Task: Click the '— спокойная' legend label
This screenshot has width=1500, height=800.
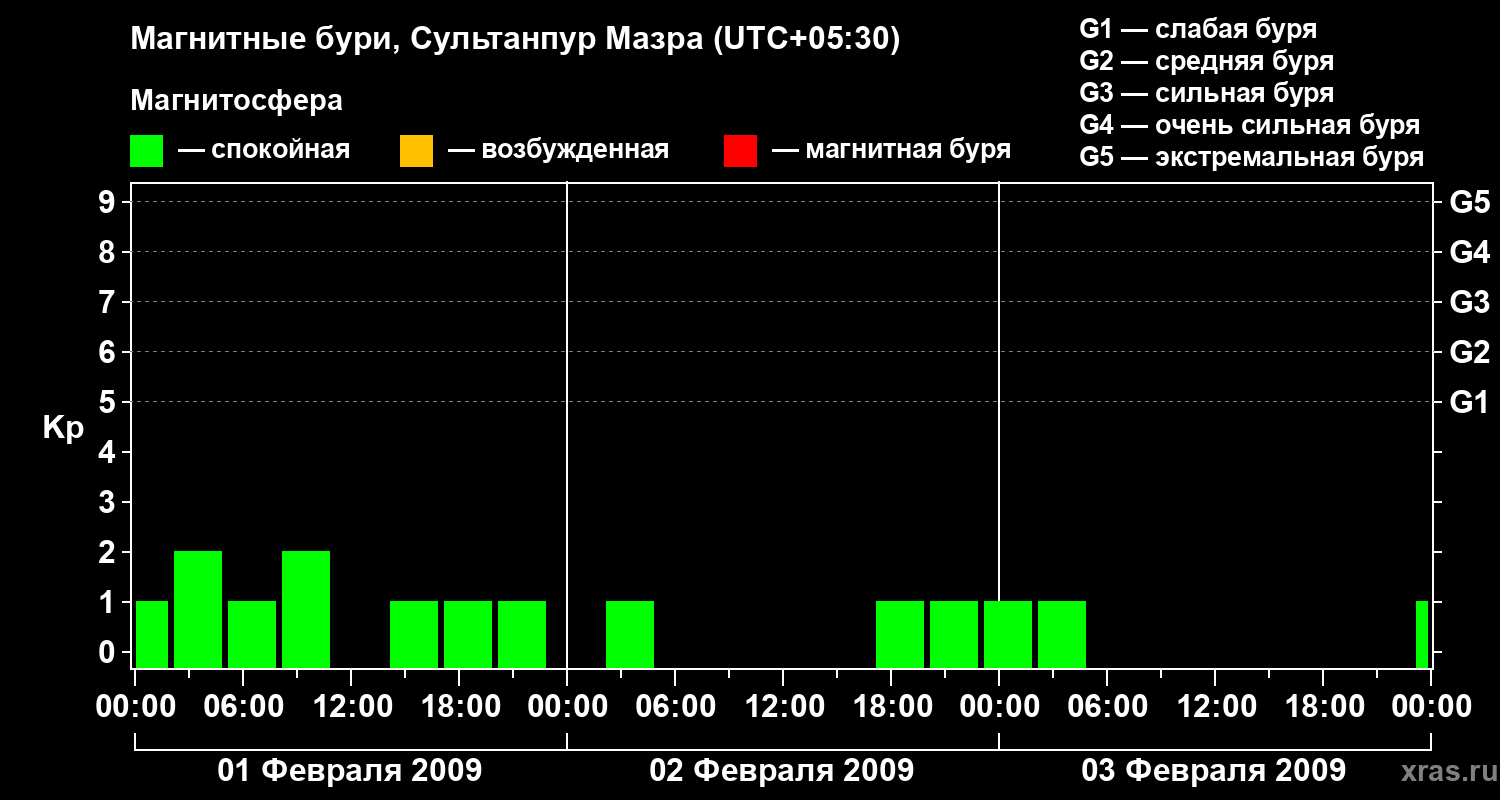Action: [264, 151]
